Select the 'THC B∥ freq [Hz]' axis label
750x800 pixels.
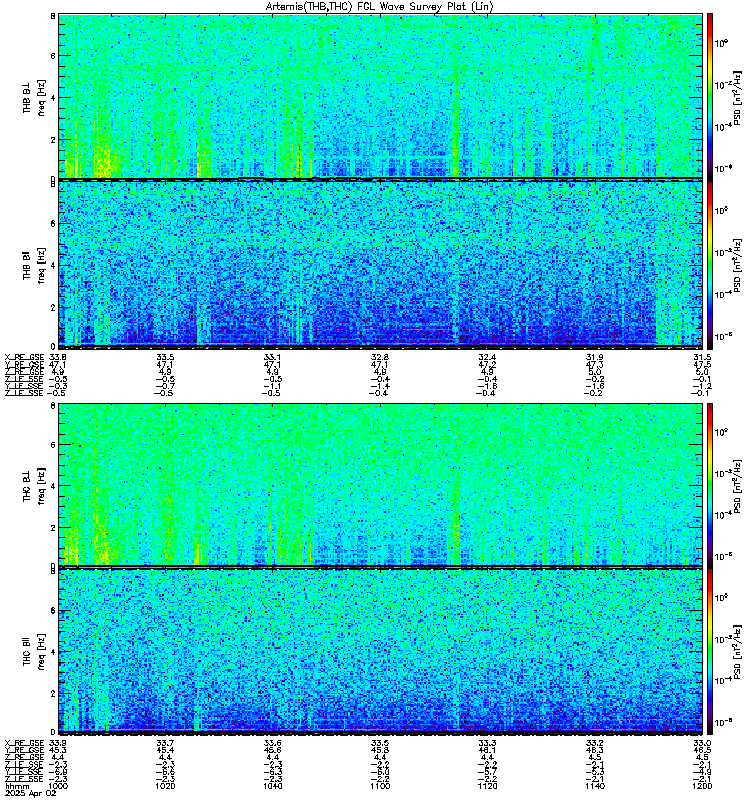34,652
